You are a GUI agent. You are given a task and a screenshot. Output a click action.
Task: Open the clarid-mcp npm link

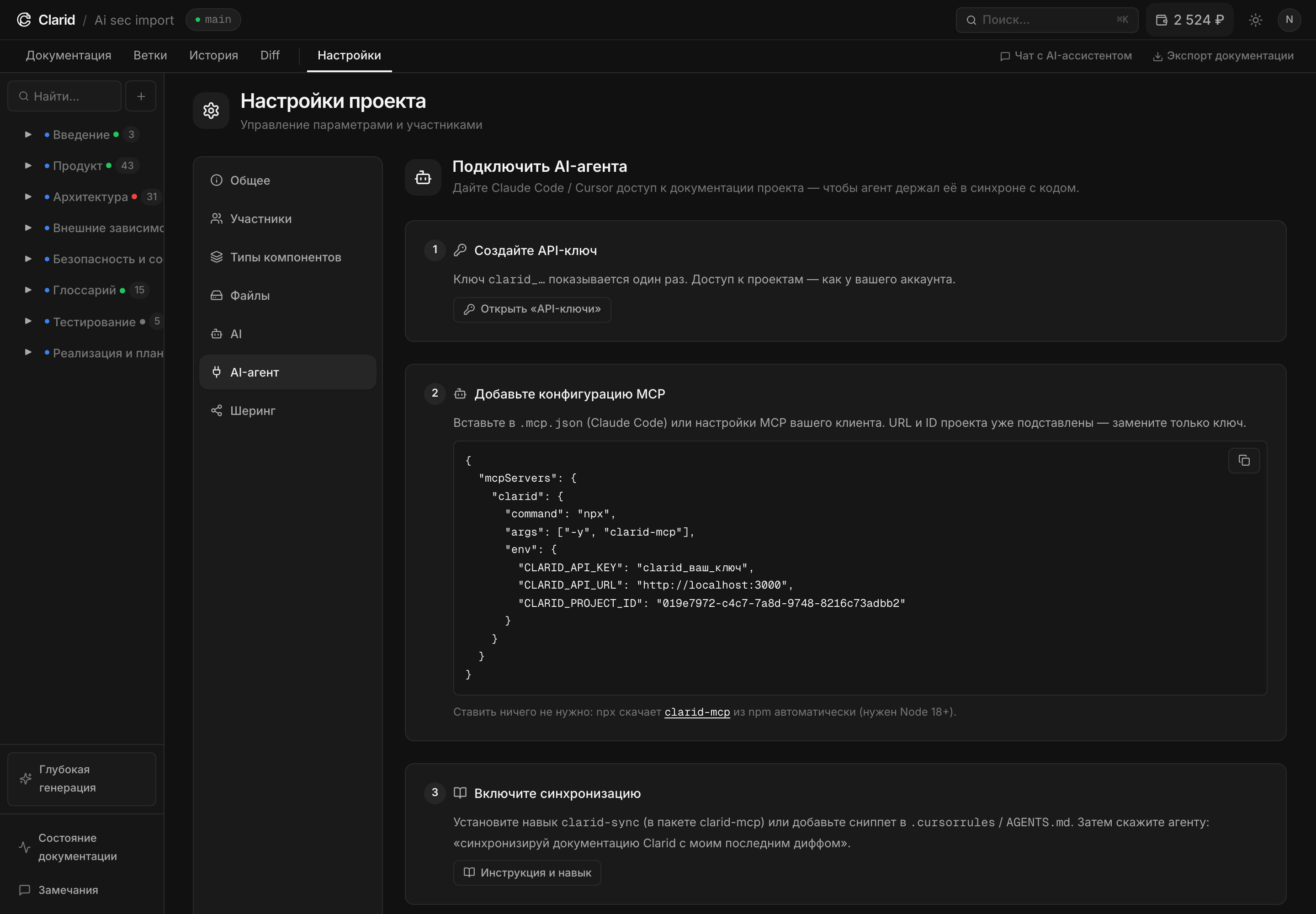[x=697, y=712]
